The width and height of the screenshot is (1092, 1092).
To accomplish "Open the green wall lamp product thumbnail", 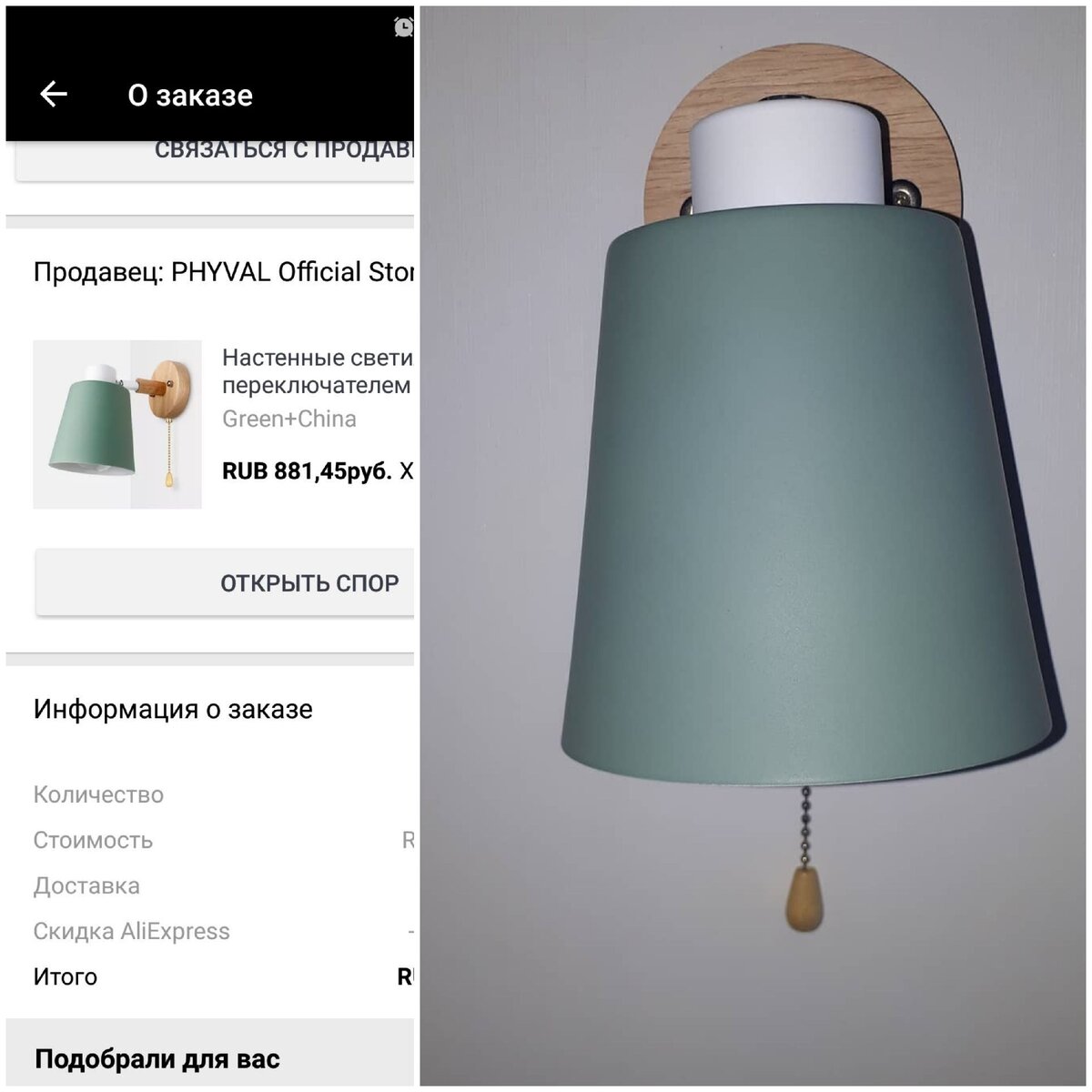I will coord(117,424).
